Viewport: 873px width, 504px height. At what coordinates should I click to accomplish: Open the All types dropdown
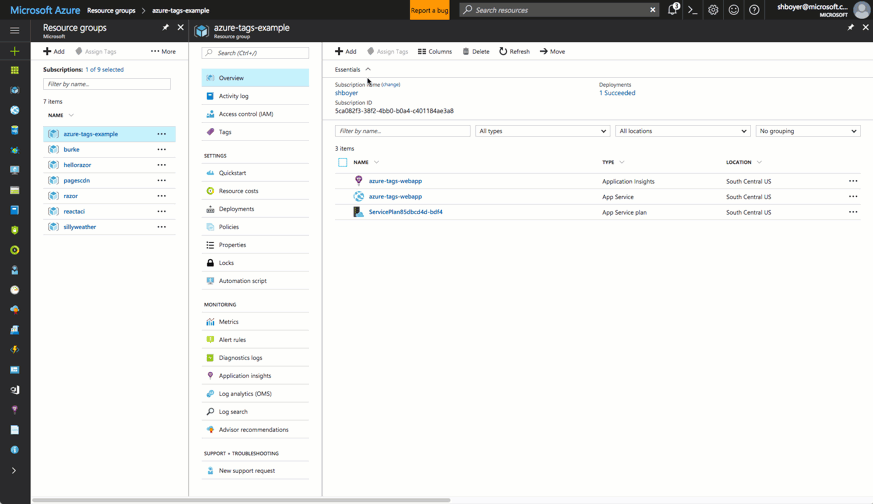(x=542, y=131)
